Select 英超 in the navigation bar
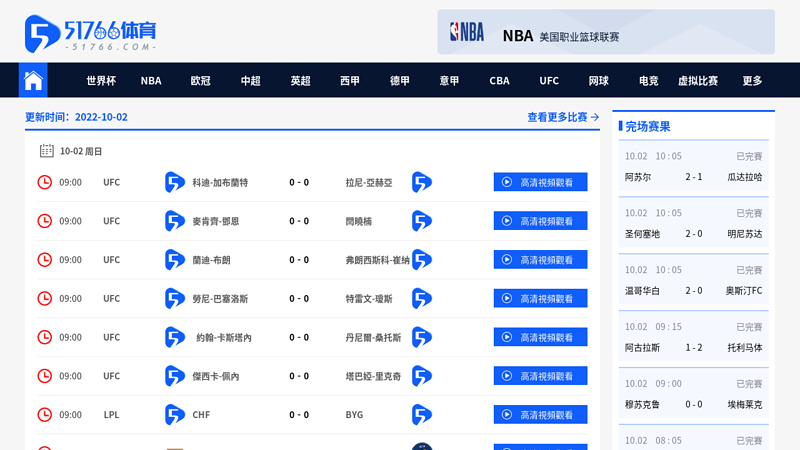Image resolution: width=800 pixels, height=450 pixels. 301,81
